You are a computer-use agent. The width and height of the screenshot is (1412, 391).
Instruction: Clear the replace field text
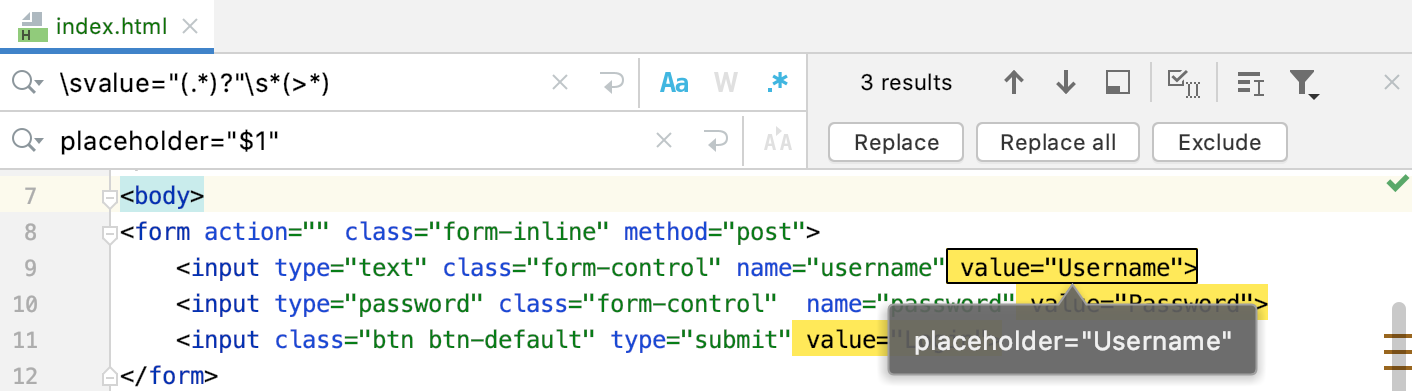(663, 142)
